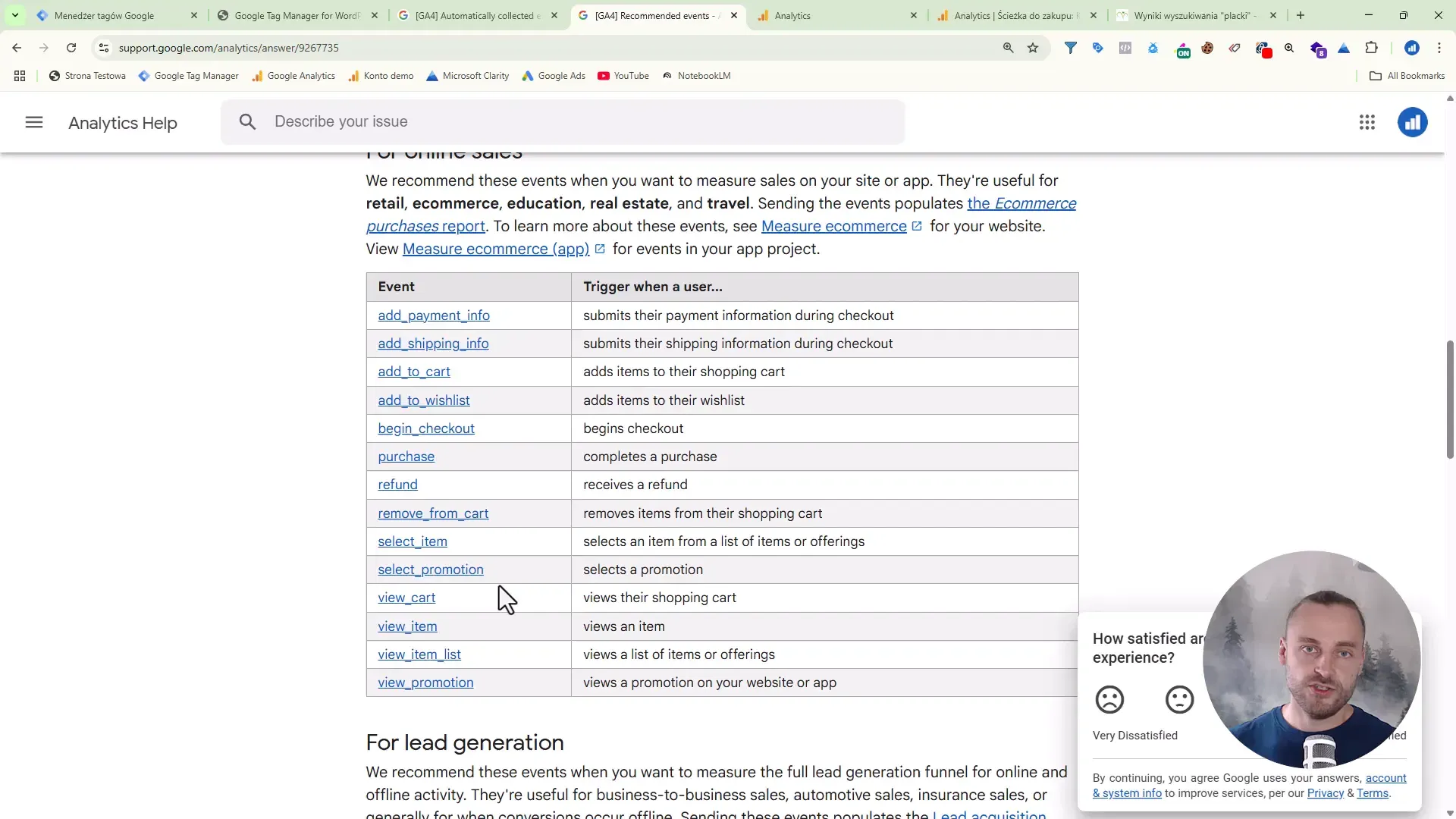
Task: Open the bookmark apps grid shortcut
Action: pos(20,76)
